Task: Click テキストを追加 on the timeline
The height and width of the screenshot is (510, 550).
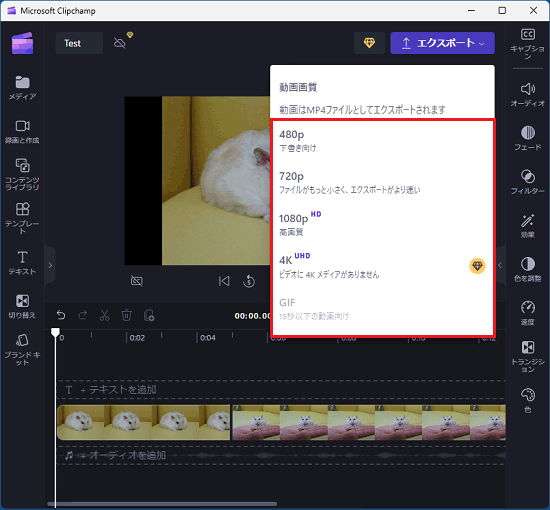Action: (119, 390)
